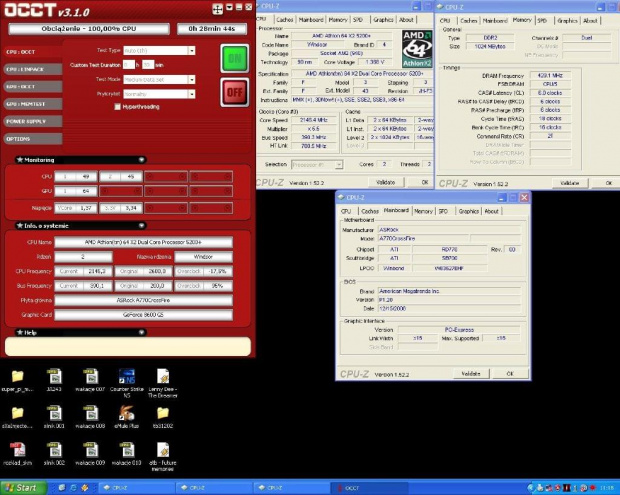Select the super_p_ folder on the desktop

click(x=17, y=381)
